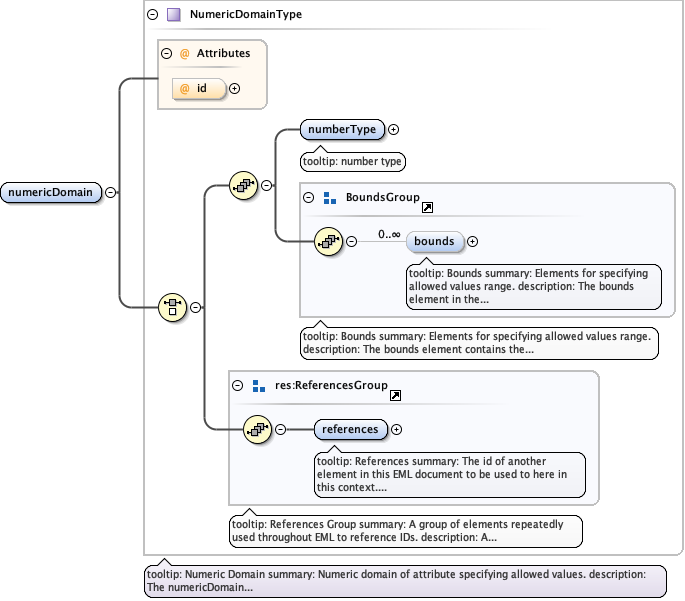This screenshot has height=601, width=685.
Task: Expand the id attribute
Action: [x=235, y=88]
